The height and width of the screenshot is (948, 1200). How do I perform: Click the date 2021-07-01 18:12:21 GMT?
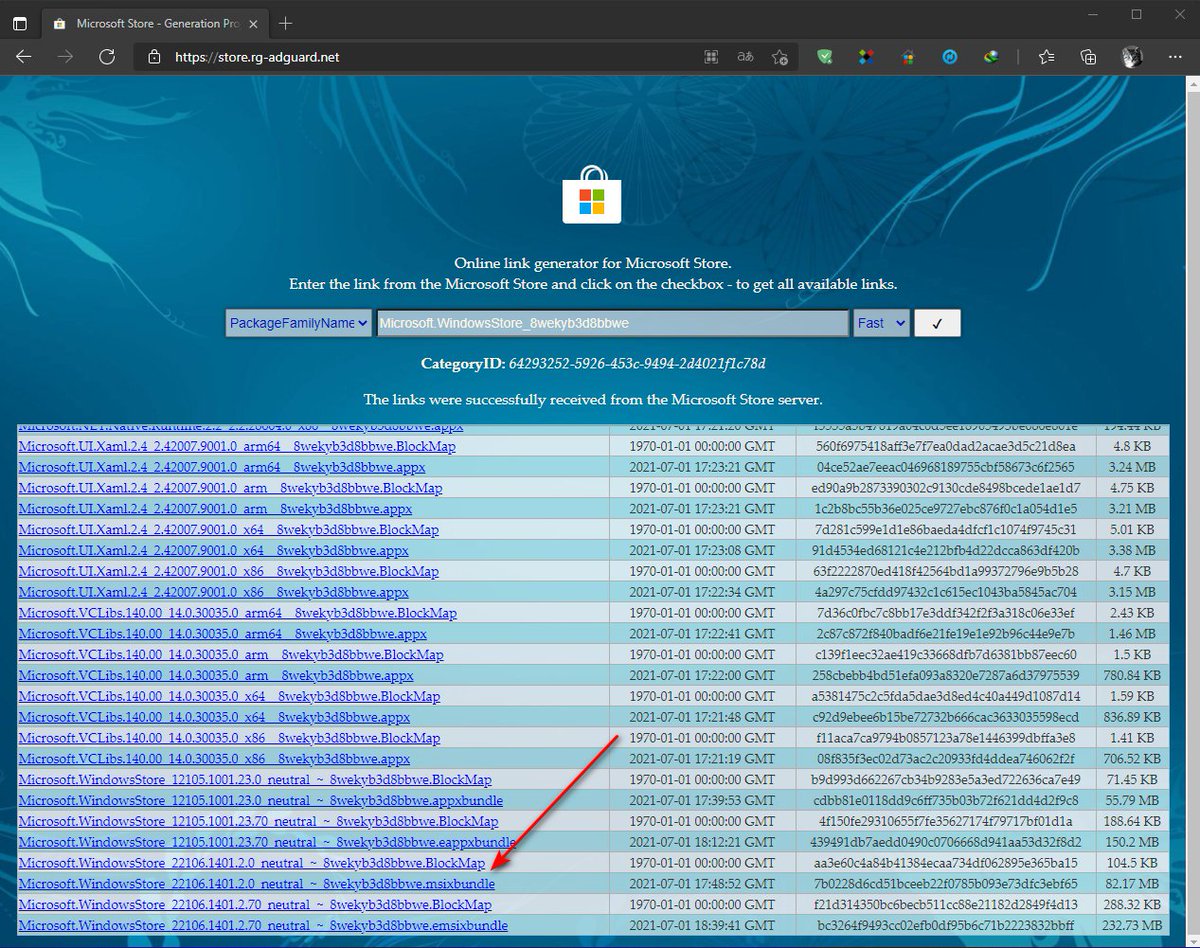pyautogui.click(x=702, y=842)
